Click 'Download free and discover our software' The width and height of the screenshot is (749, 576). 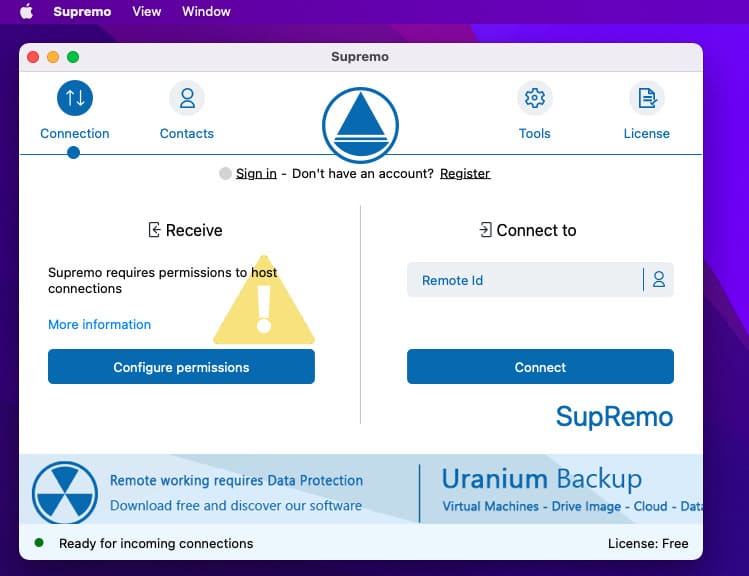236,505
